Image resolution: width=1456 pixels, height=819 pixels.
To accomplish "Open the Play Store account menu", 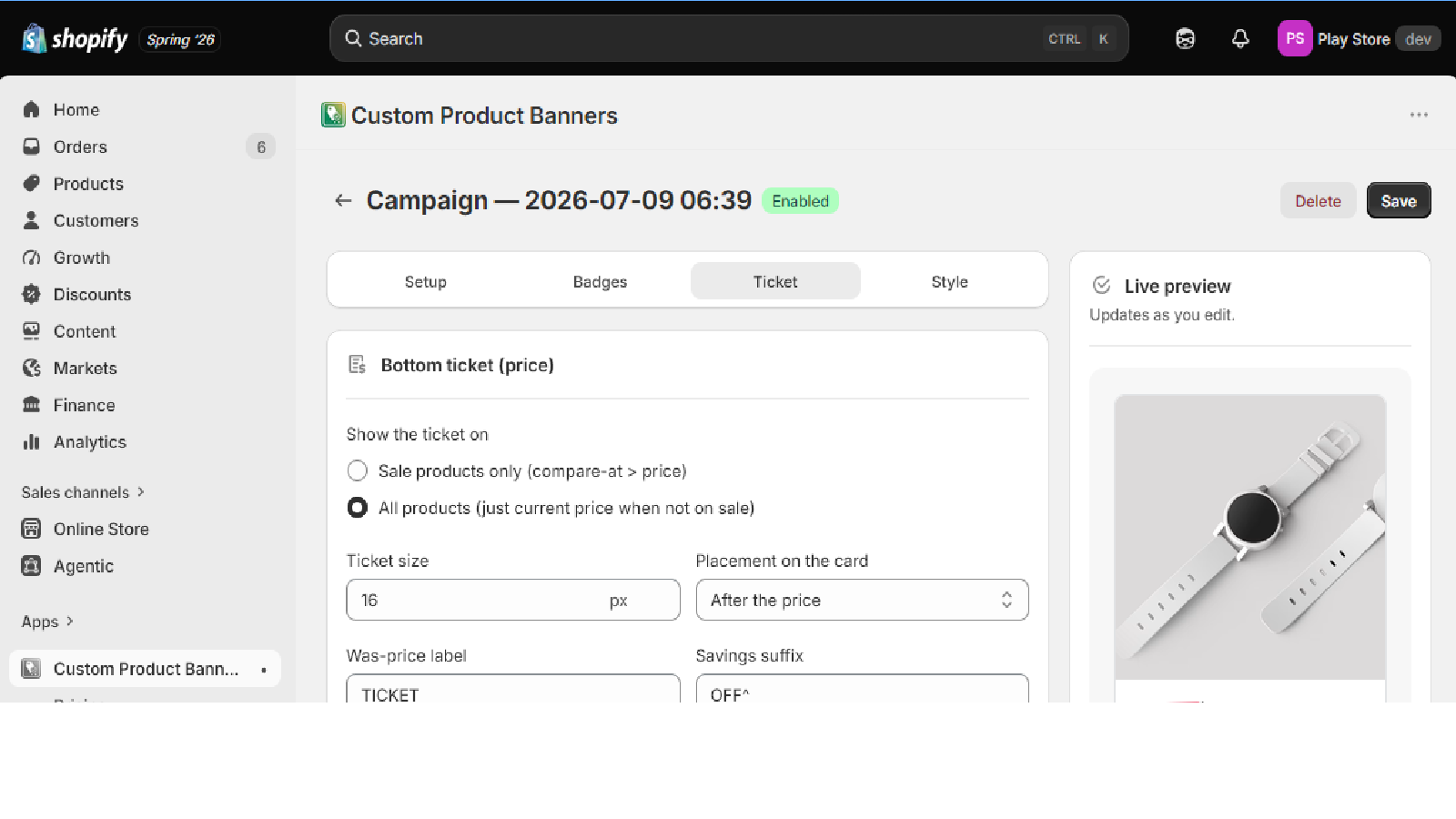I will (x=1359, y=38).
